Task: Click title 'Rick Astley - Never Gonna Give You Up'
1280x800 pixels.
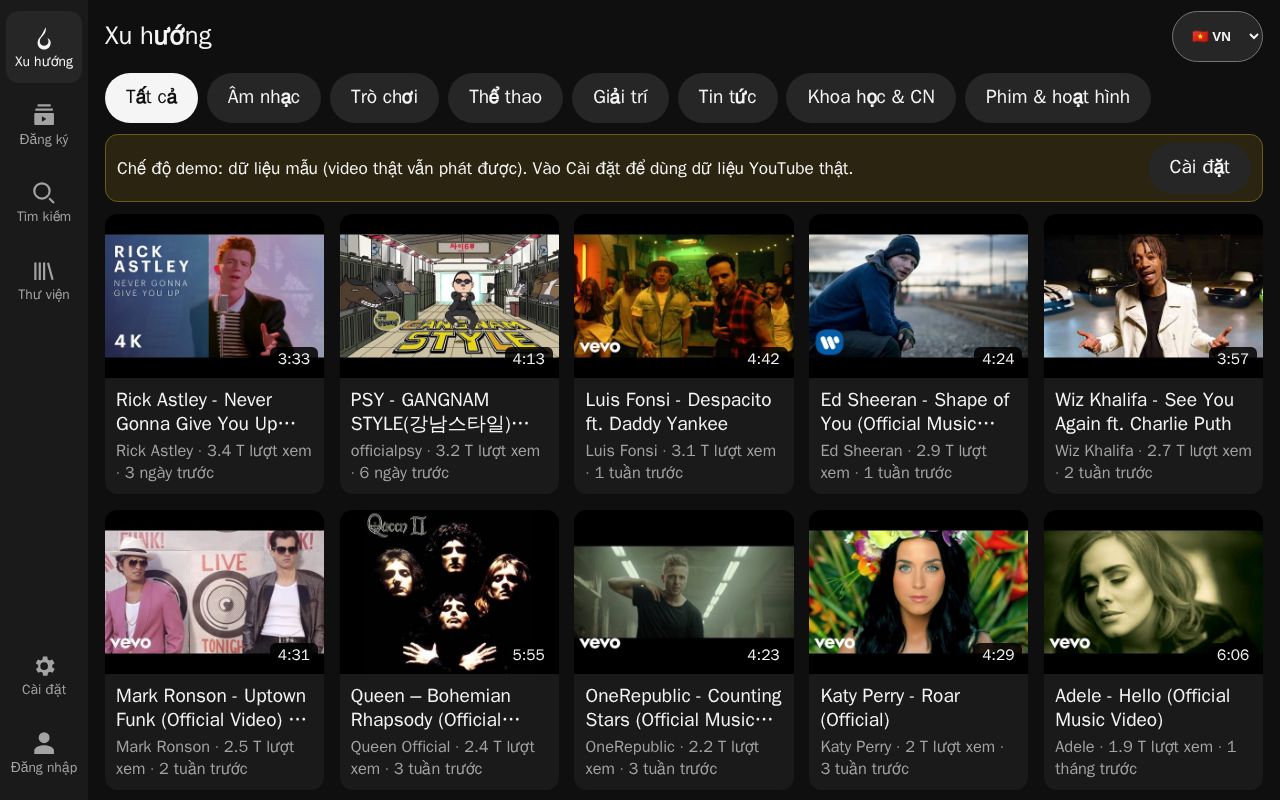Action: 207,412
